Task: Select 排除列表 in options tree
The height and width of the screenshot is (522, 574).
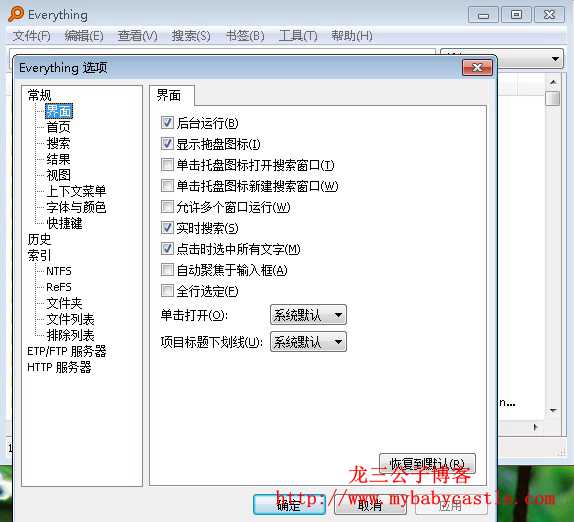Action: coord(70,335)
